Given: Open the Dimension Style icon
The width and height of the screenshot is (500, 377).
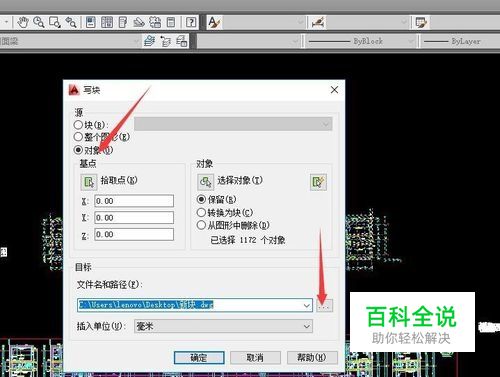Looking at the screenshot, I should click(318, 22).
